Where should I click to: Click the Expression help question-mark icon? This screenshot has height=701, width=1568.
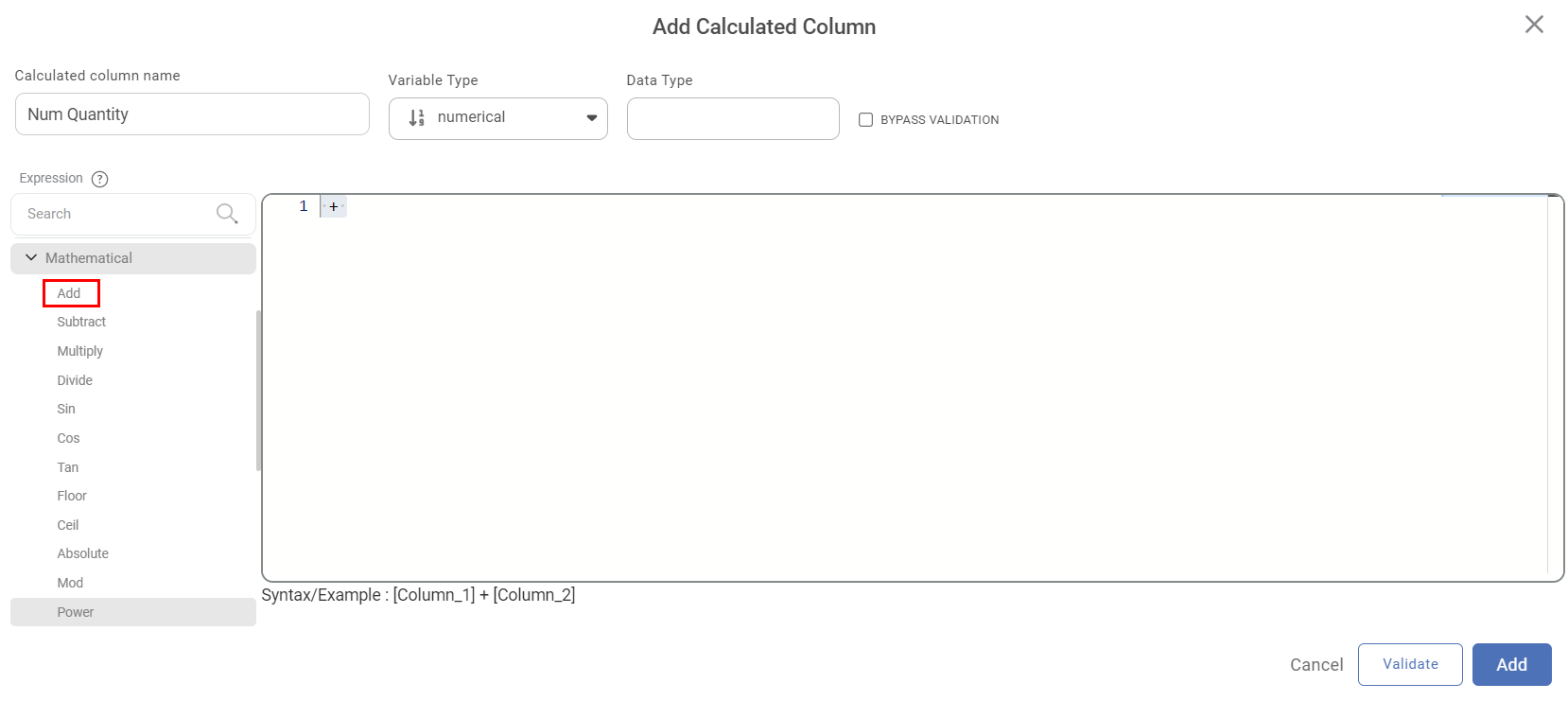pyautogui.click(x=100, y=179)
